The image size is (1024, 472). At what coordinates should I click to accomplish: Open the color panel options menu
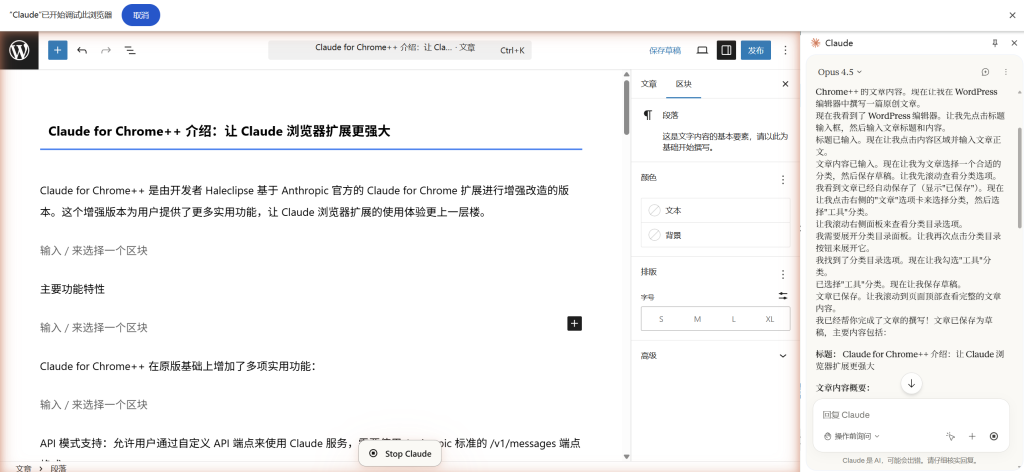pyautogui.click(x=783, y=180)
